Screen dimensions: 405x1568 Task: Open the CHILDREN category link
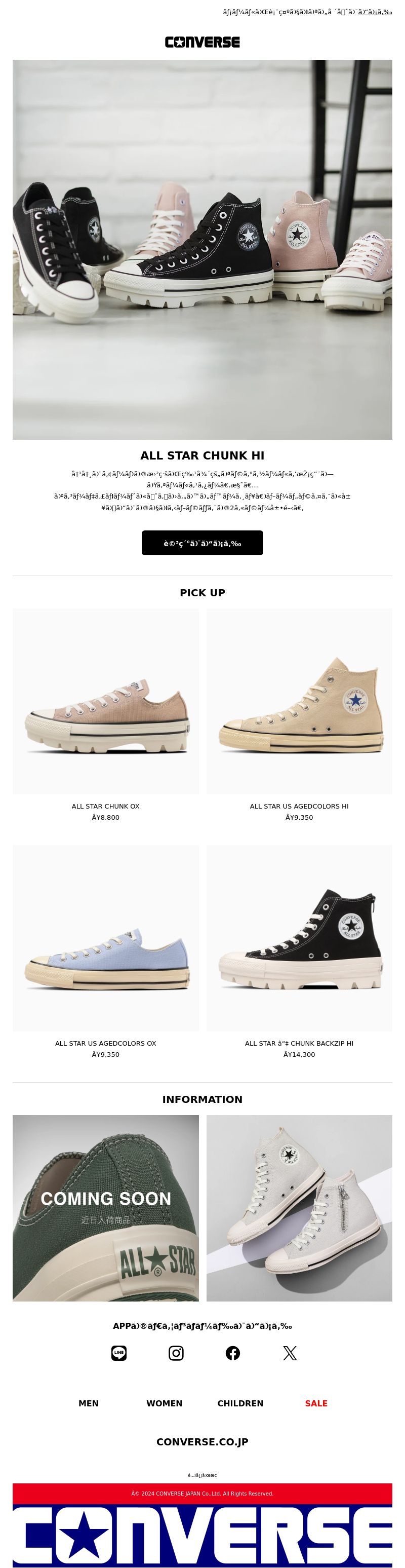[240, 1403]
